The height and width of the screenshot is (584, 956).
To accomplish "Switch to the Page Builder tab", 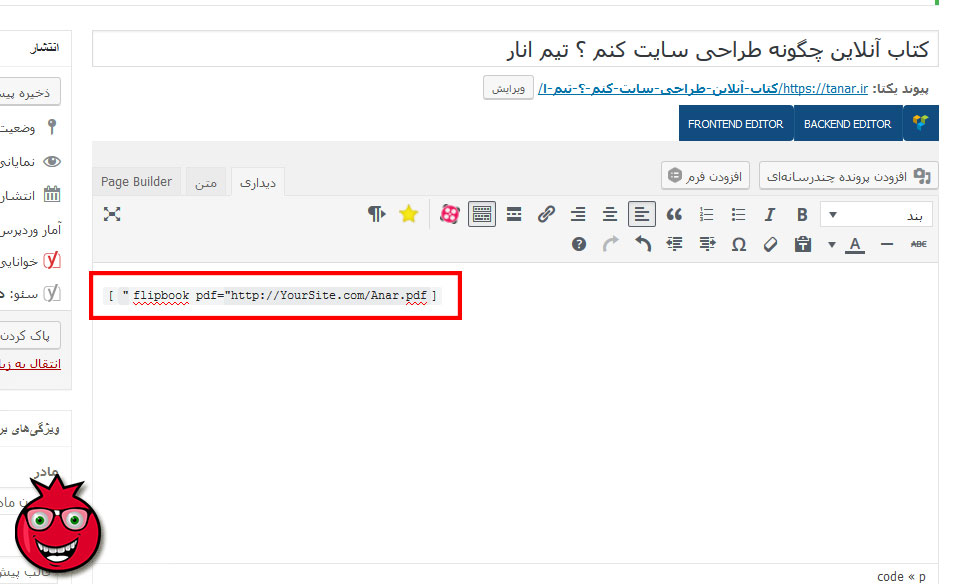I will [x=136, y=181].
